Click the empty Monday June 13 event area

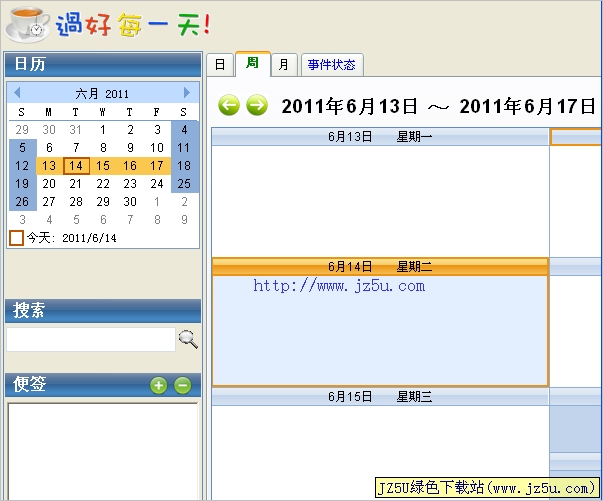point(380,201)
